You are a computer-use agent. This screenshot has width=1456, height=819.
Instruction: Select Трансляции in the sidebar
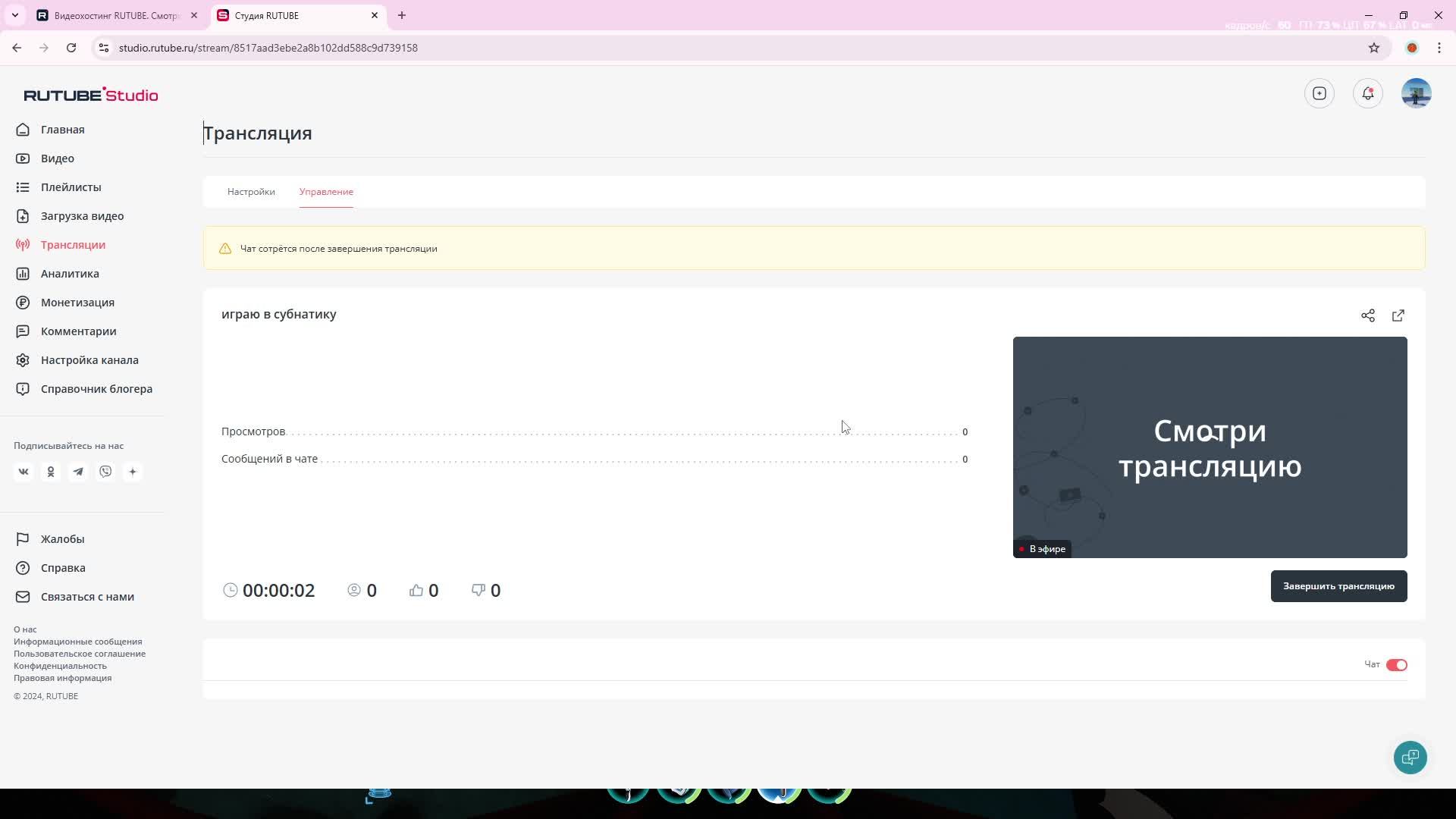[61, 245]
